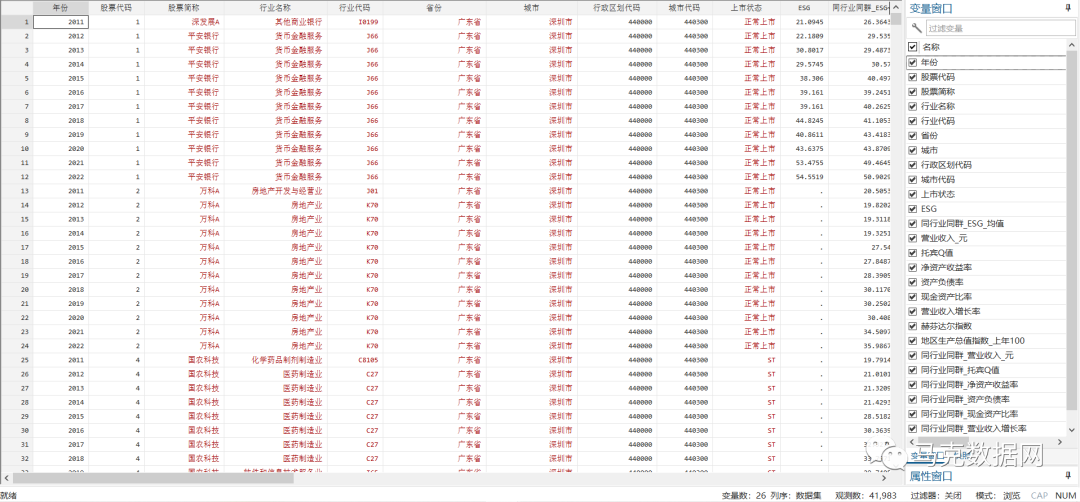1080x502 pixels.
Task: Click the ESG value 30.8017
Action: (x=804, y=50)
